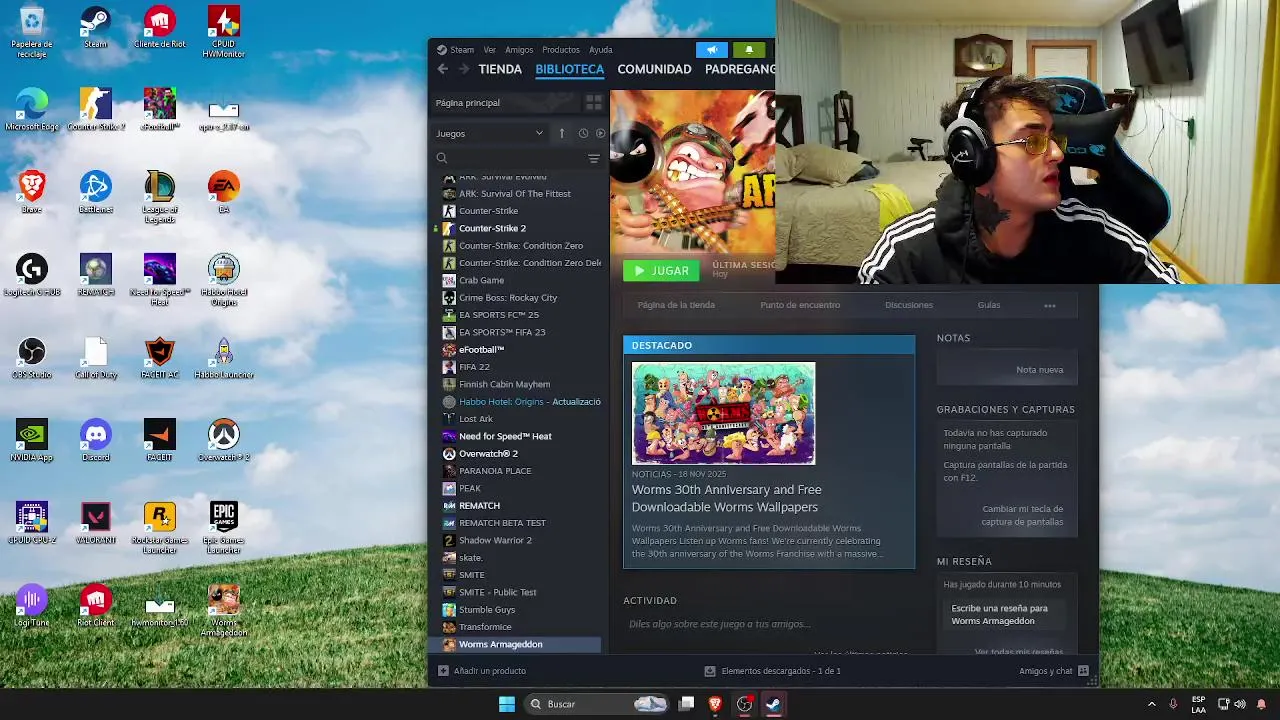Screen dimensions: 1280x720
Task: Click the Steam icon in the taskbar
Action: [773, 704]
